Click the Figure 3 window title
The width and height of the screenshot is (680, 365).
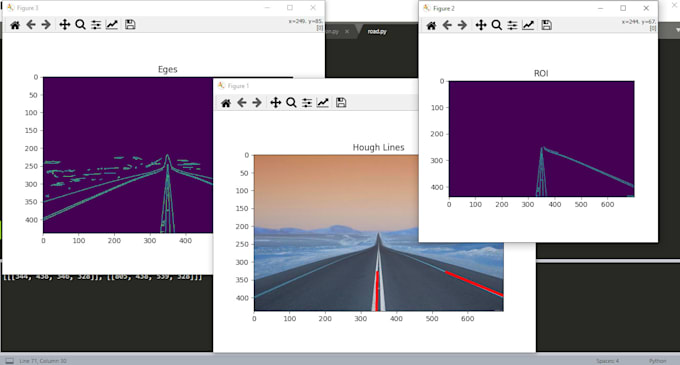pyautogui.click(x=27, y=8)
